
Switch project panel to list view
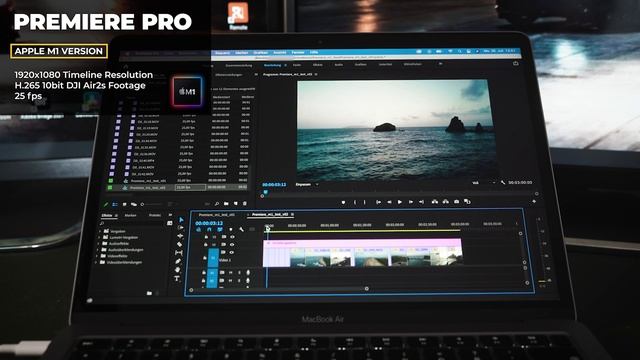click(x=115, y=204)
